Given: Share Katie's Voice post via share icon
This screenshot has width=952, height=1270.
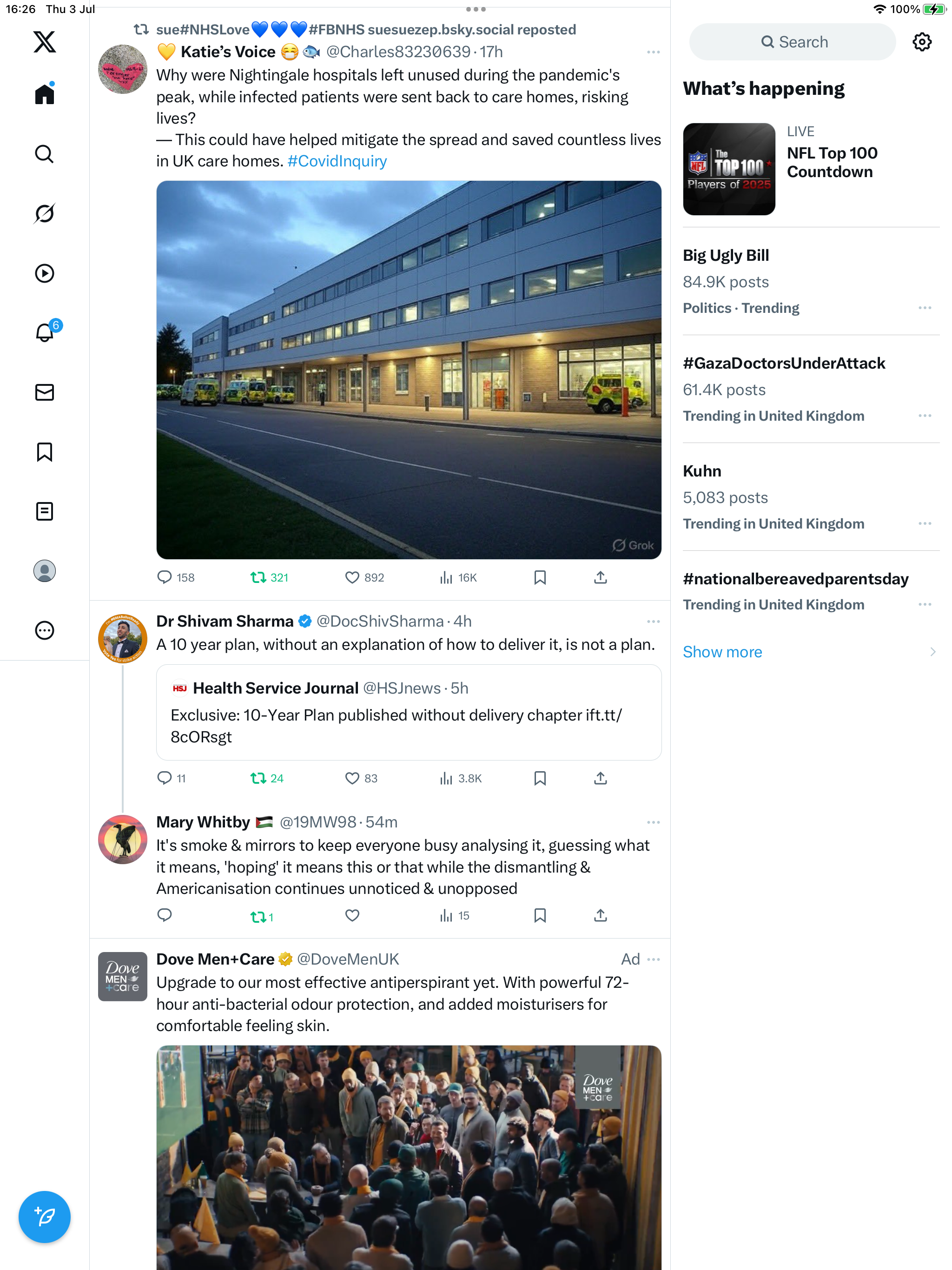Looking at the screenshot, I should coord(600,577).
